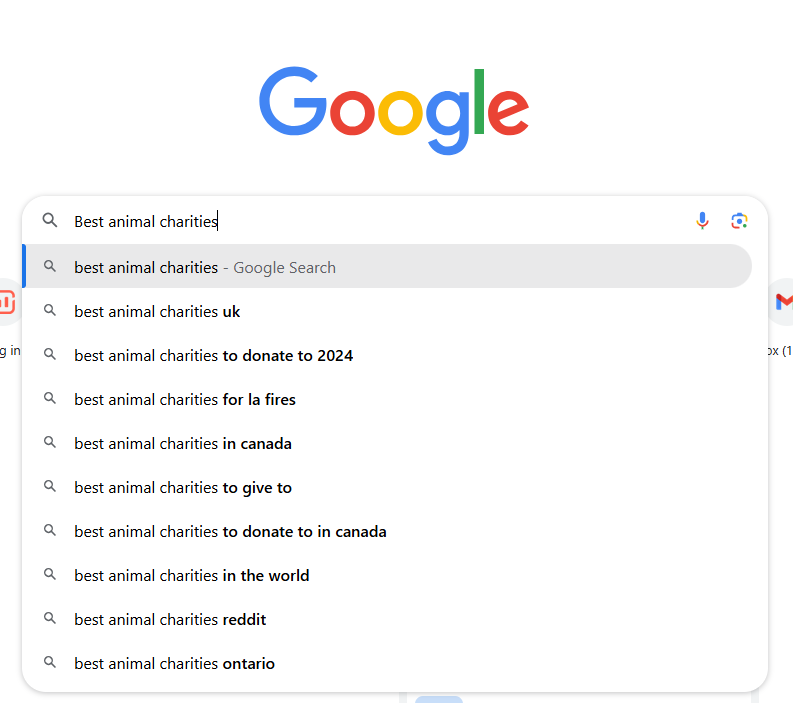The width and height of the screenshot is (793, 703).
Task: Click the magnifier icon beside the 'ontario' suggestion
Action: 50,663
